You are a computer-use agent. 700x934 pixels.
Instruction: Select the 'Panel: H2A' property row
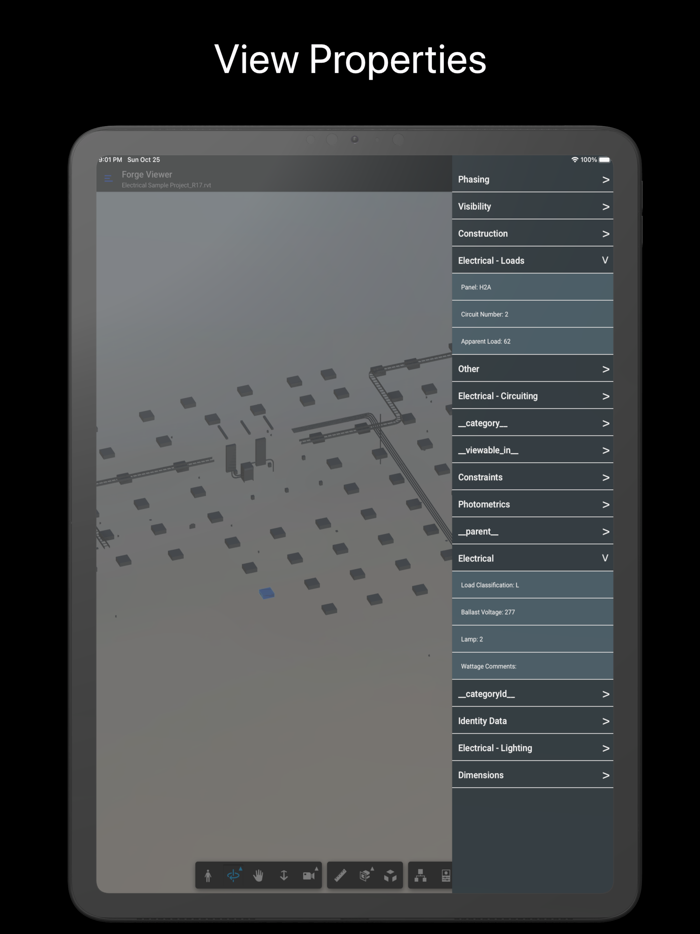[x=533, y=287]
